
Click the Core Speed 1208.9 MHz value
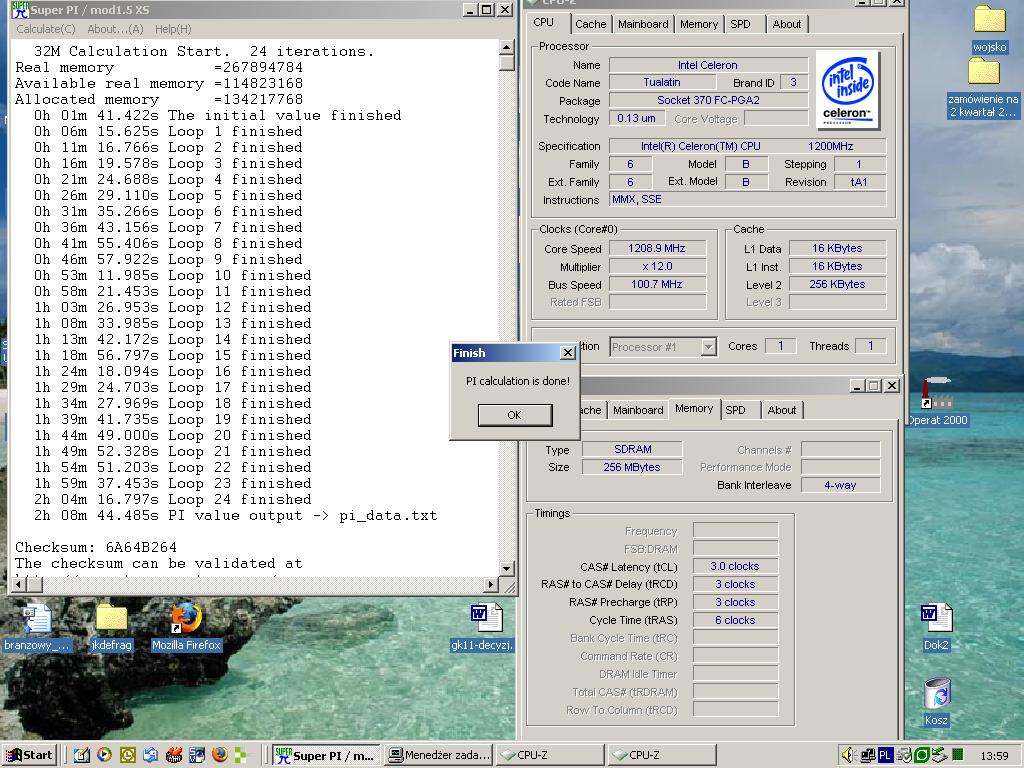click(657, 248)
